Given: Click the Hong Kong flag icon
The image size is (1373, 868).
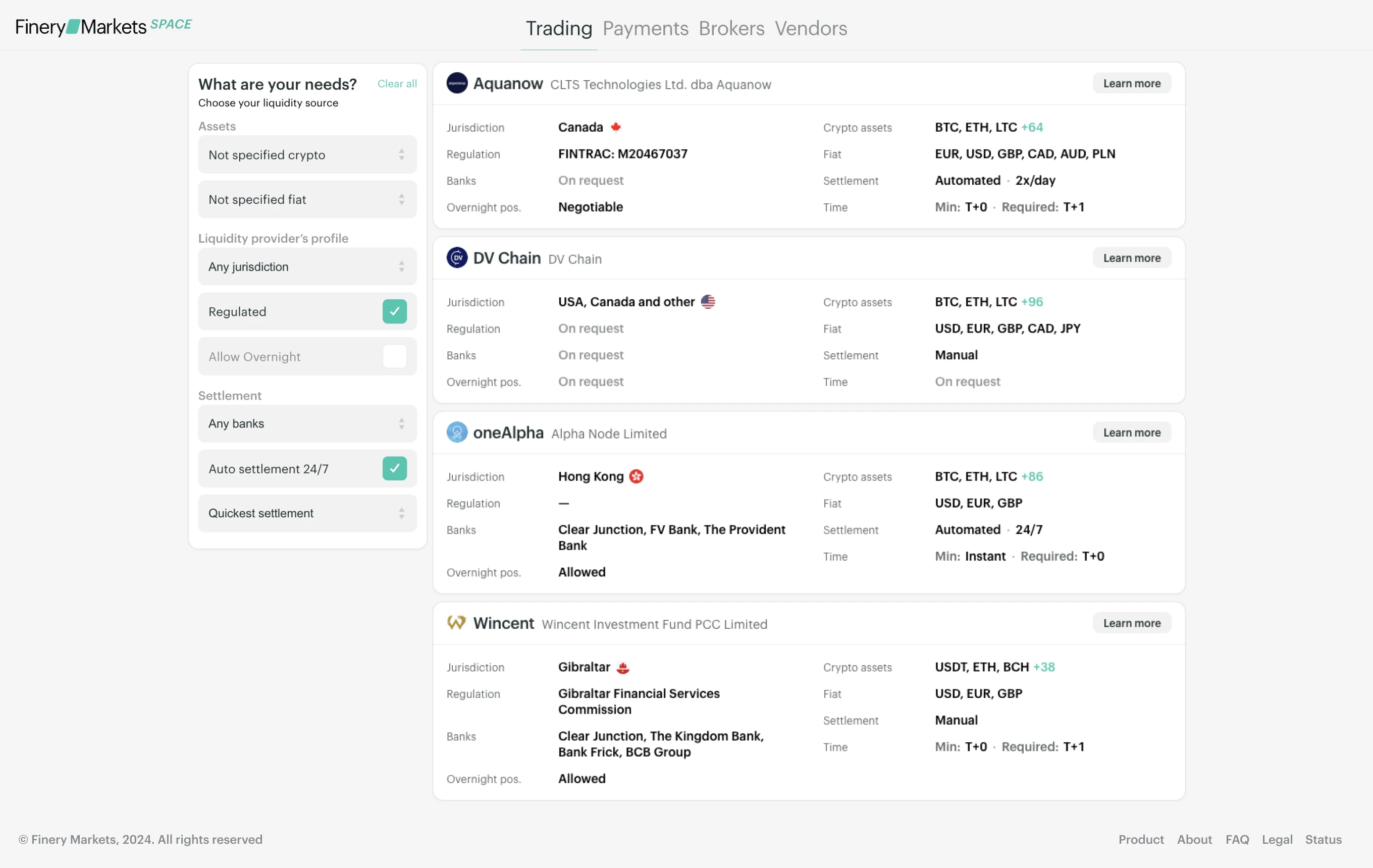Looking at the screenshot, I should (x=636, y=476).
